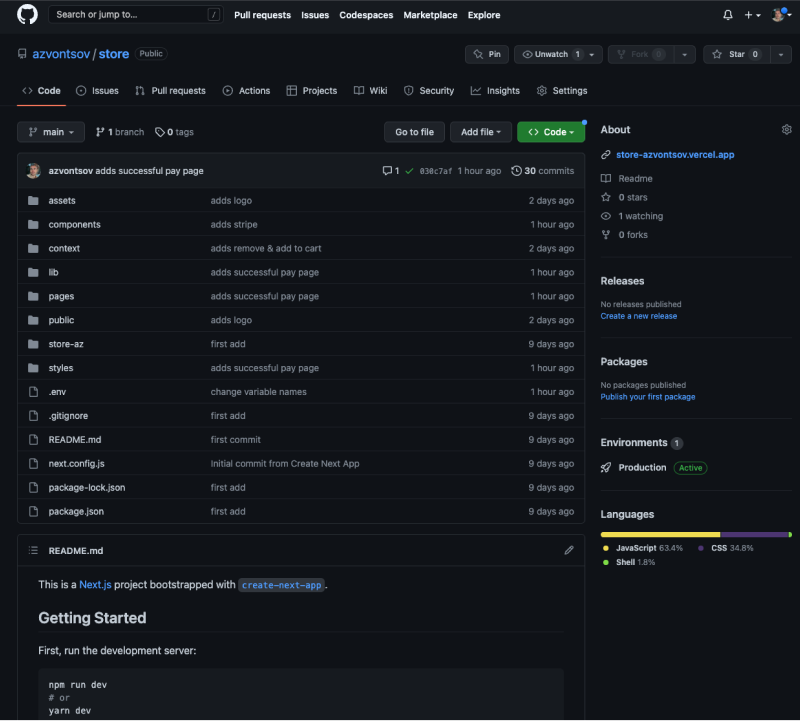Screen dimensions: 801x721
Task: Click the JavaScript 63.4% language entry
Action: click(643, 548)
